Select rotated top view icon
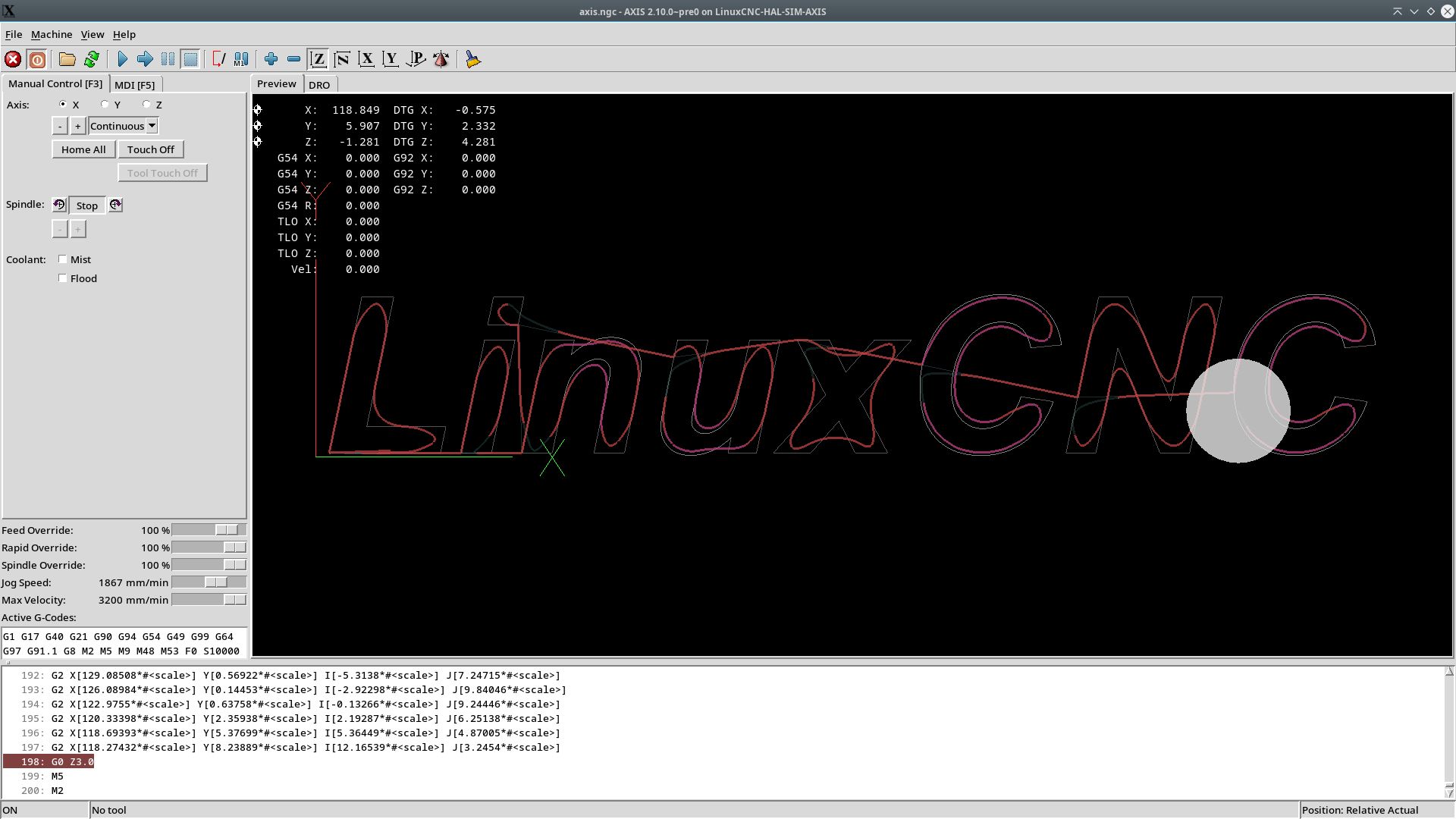This screenshot has width=1456, height=819. [x=342, y=59]
